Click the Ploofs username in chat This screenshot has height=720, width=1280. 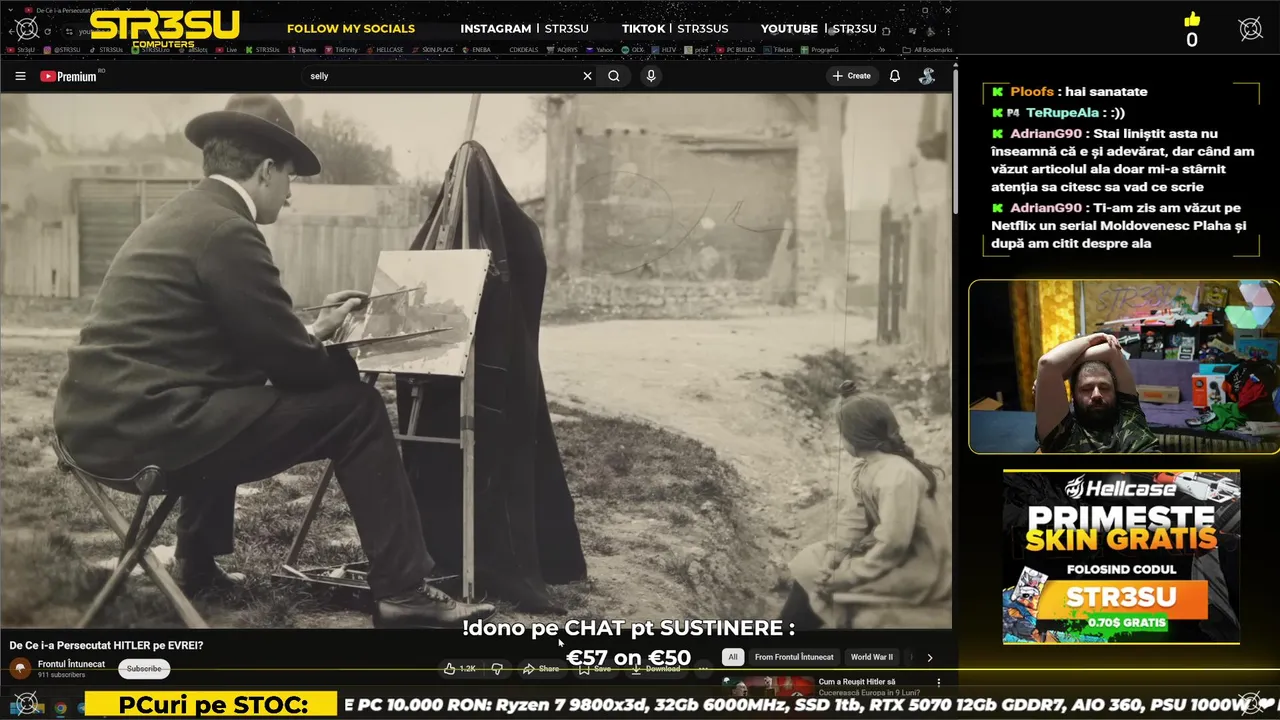tap(1032, 92)
